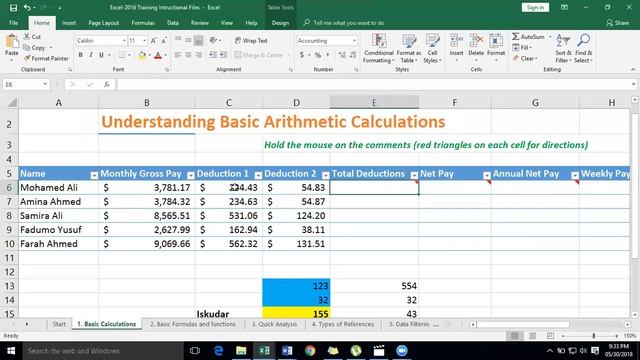The height and width of the screenshot is (360, 640).
Task: Click the Insert Function fx icon
Action: click(107, 84)
